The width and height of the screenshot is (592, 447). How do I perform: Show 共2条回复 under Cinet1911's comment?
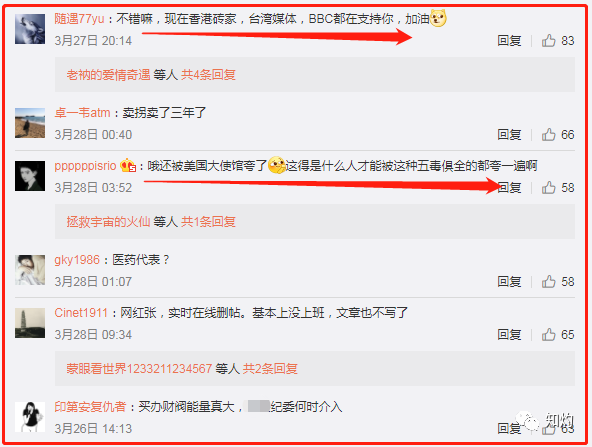coord(270,368)
